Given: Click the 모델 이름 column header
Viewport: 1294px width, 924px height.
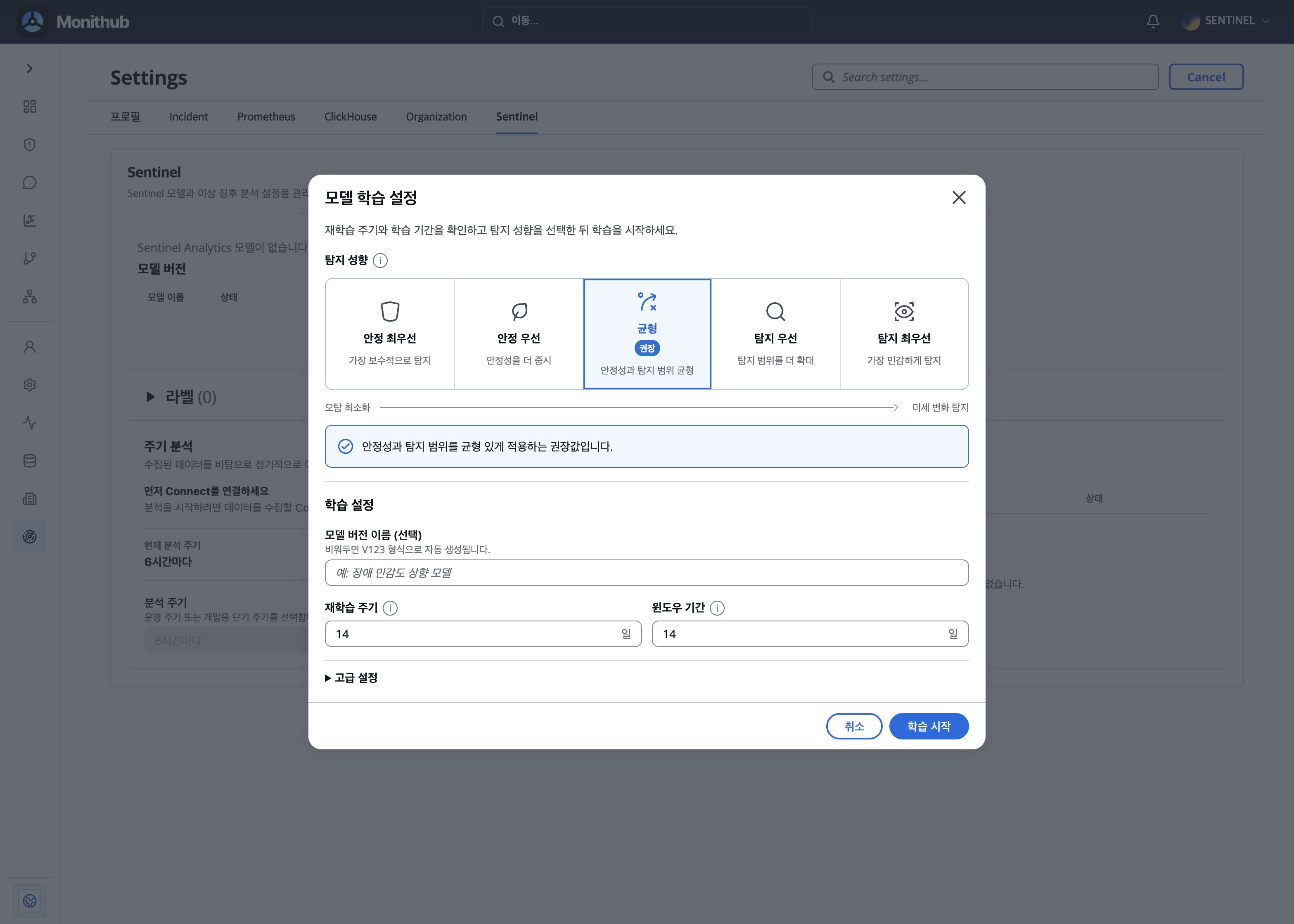Looking at the screenshot, I should coord(166,297).
